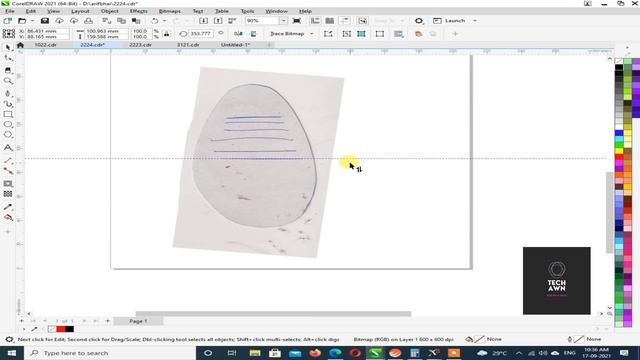Click the Import icon

tap(203, 20)
